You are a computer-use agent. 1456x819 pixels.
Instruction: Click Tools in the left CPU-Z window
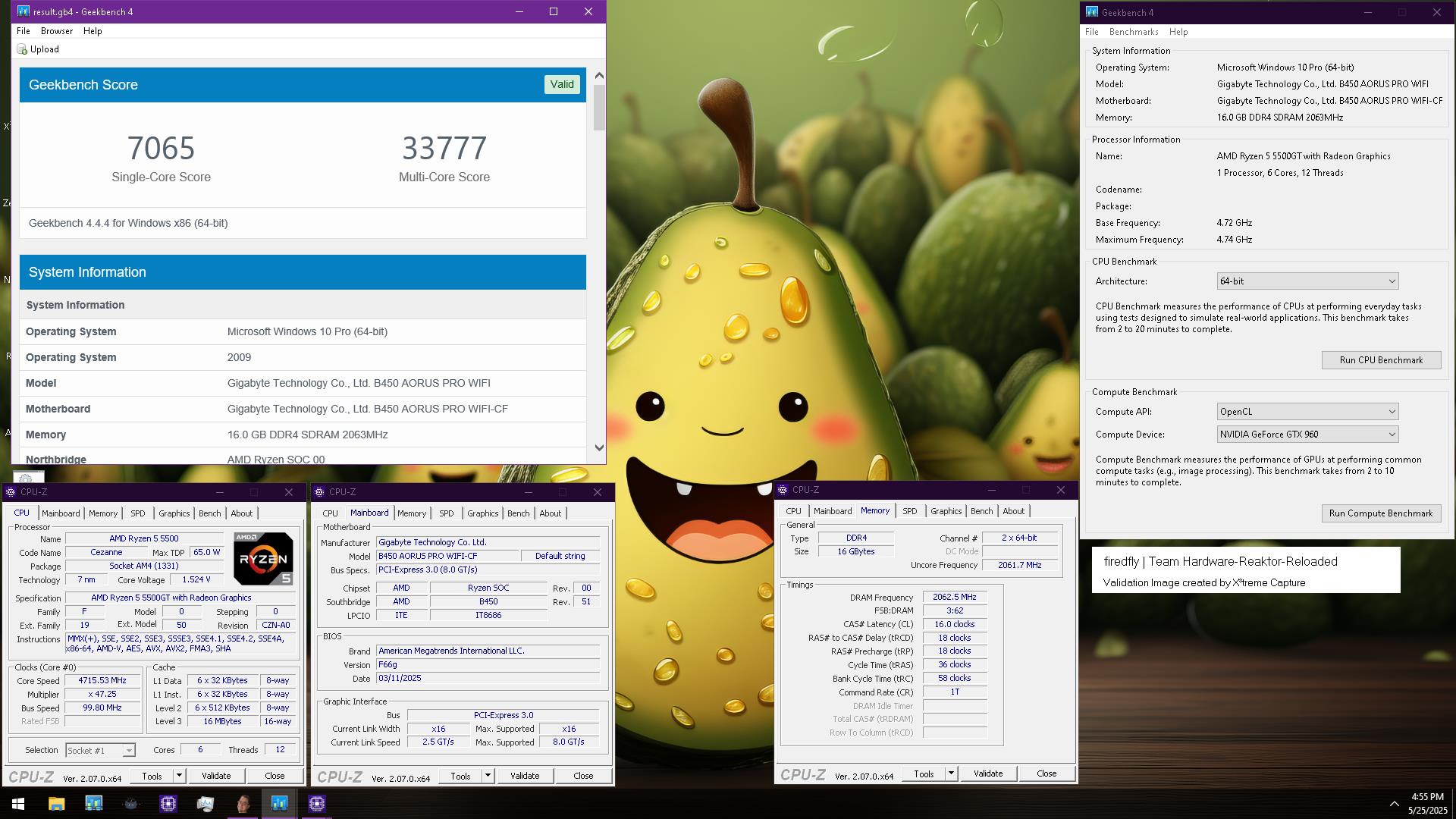tap(152, 776)
